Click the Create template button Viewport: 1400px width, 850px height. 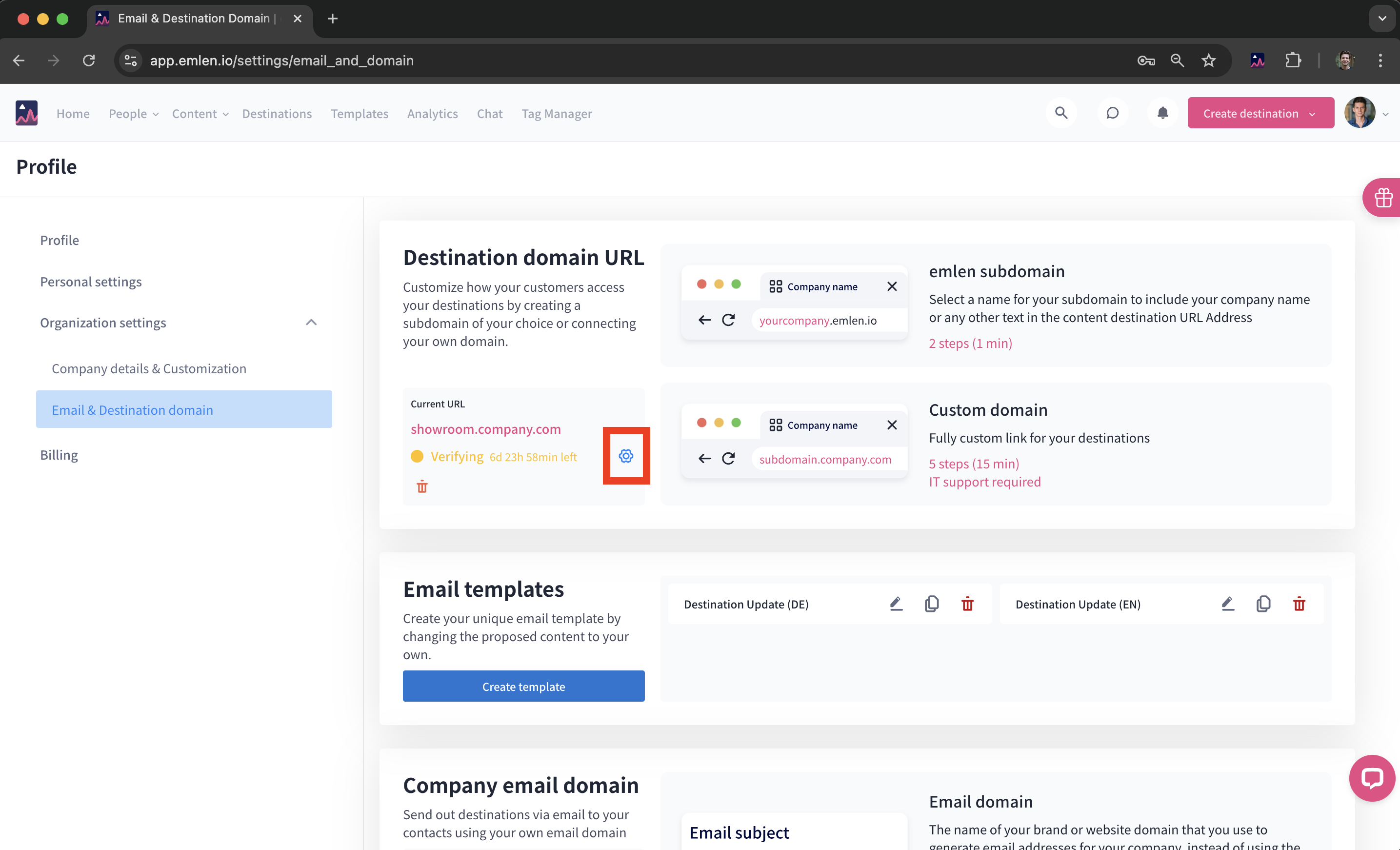coord(523,686)
